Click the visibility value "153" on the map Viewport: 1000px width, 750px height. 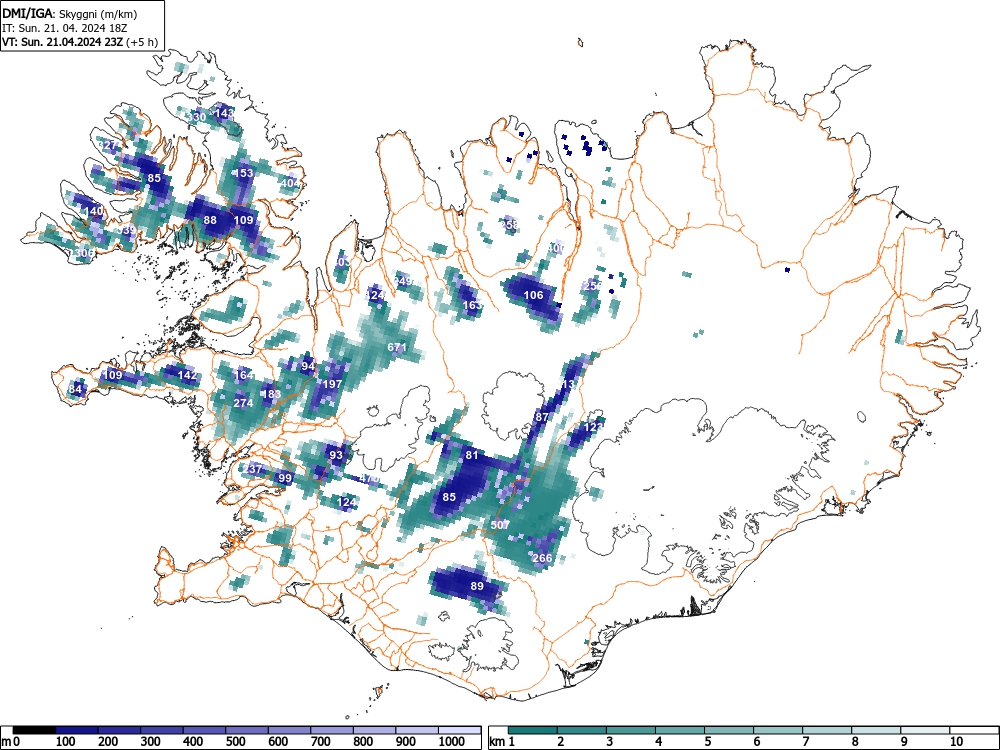[244, 173]
